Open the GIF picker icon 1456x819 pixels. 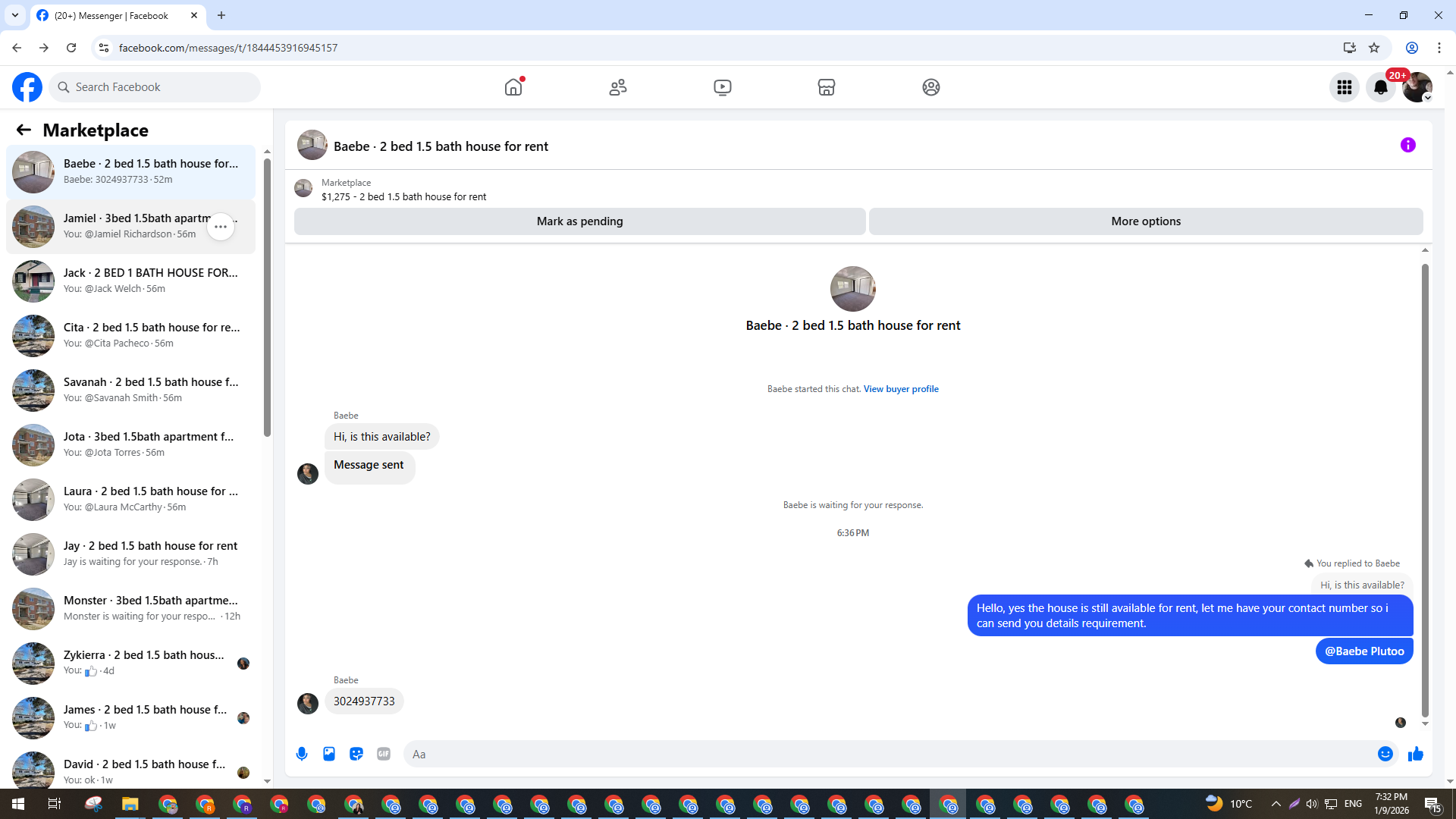tap(384, 754)
